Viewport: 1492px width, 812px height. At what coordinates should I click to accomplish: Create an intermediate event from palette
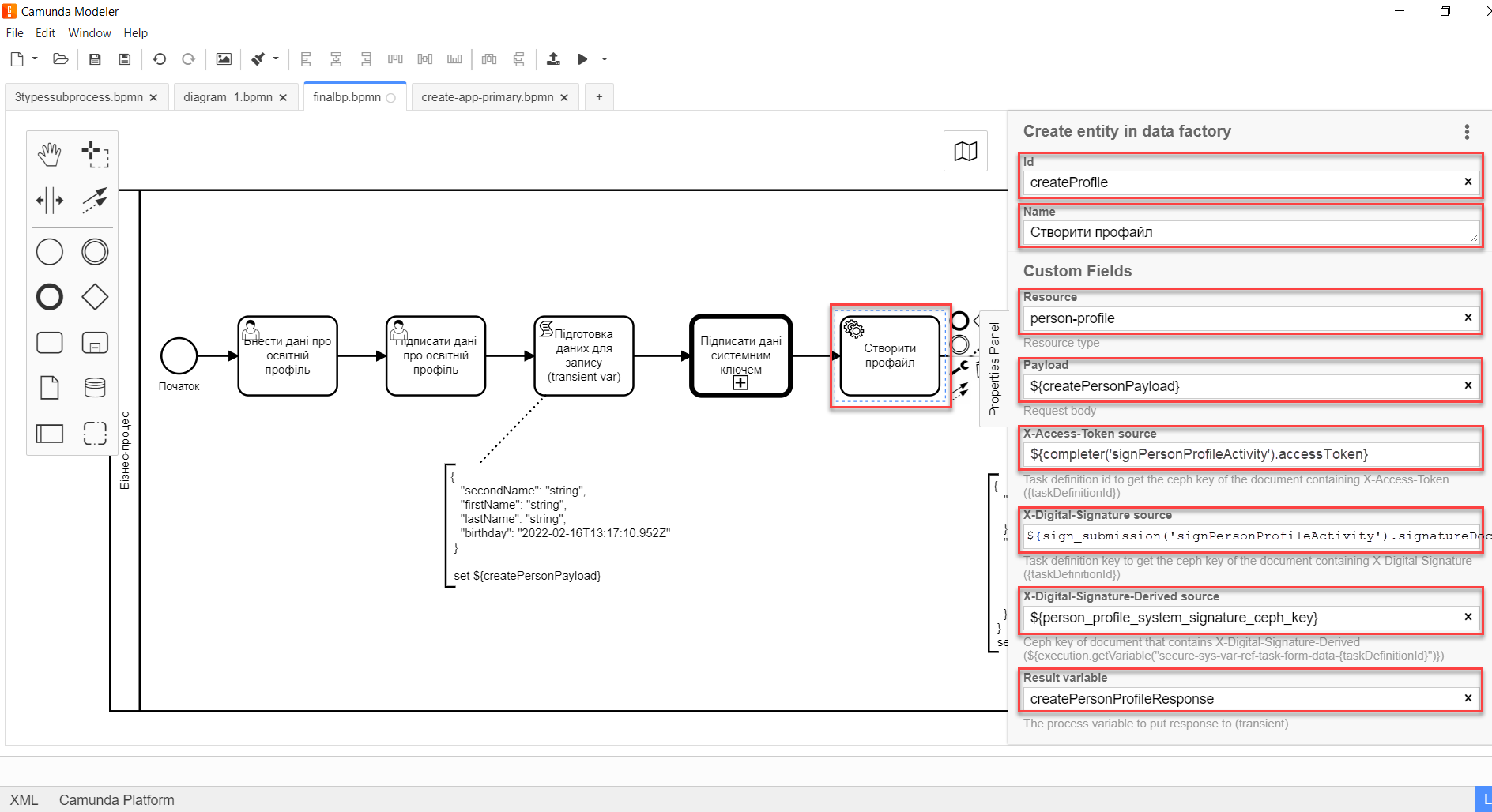(x=95, y=252)
